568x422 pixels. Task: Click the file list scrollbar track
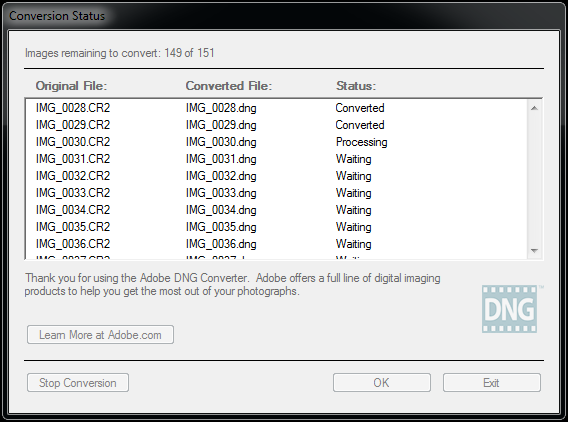tap(534, 179)
